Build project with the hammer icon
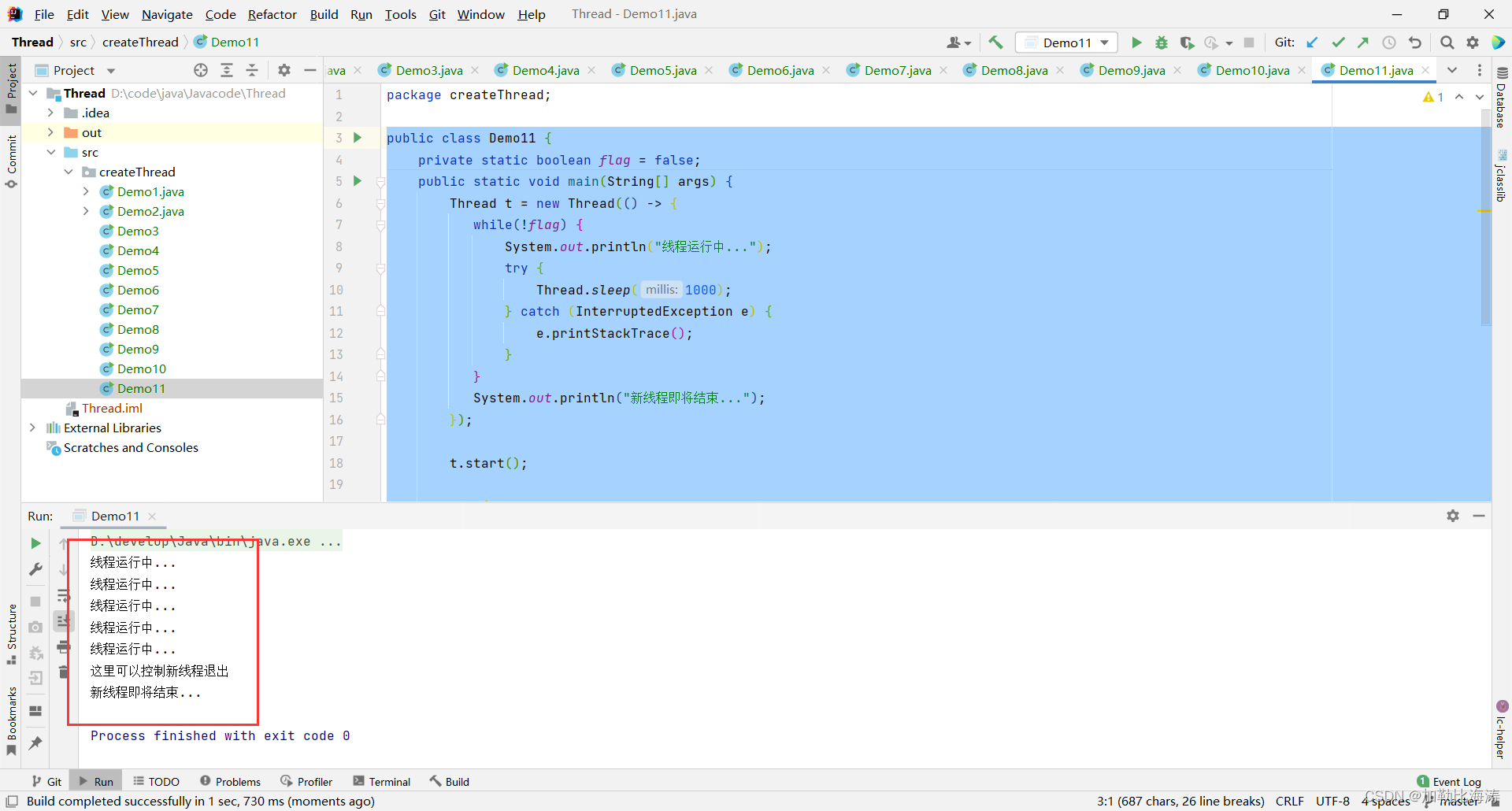 tap(996, 43)
